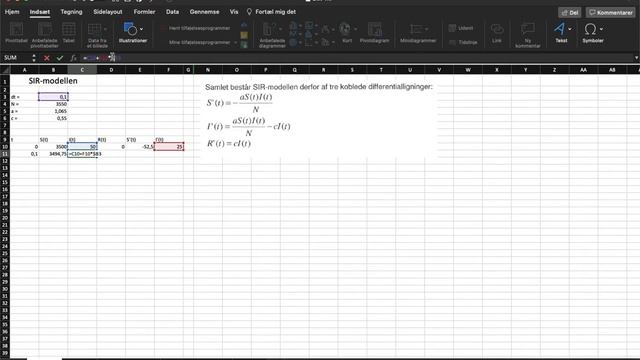Open the Kommentarer button
640x360 pixels.
coord(611,13)
